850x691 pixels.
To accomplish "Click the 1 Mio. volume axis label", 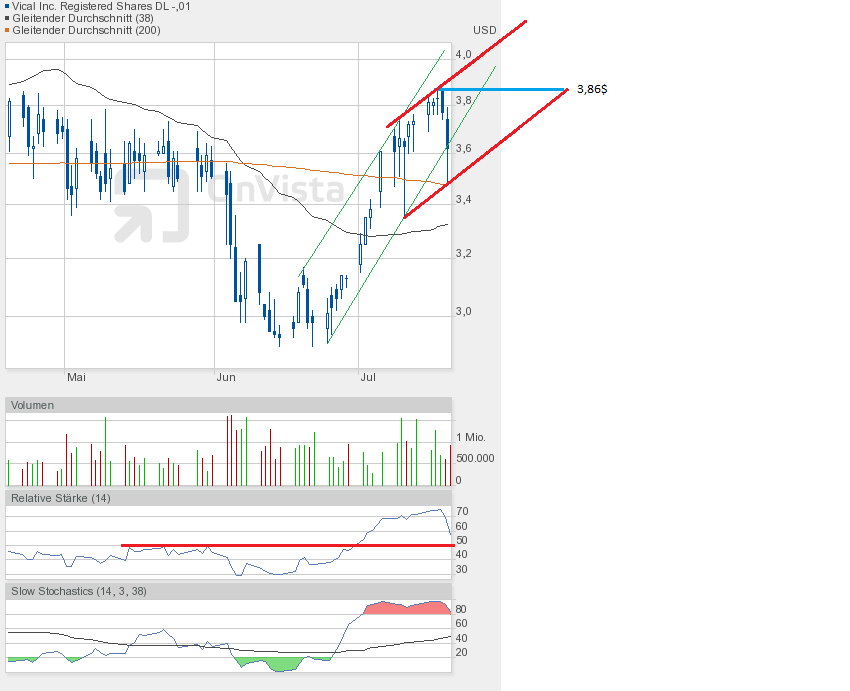I will (470, 438).
